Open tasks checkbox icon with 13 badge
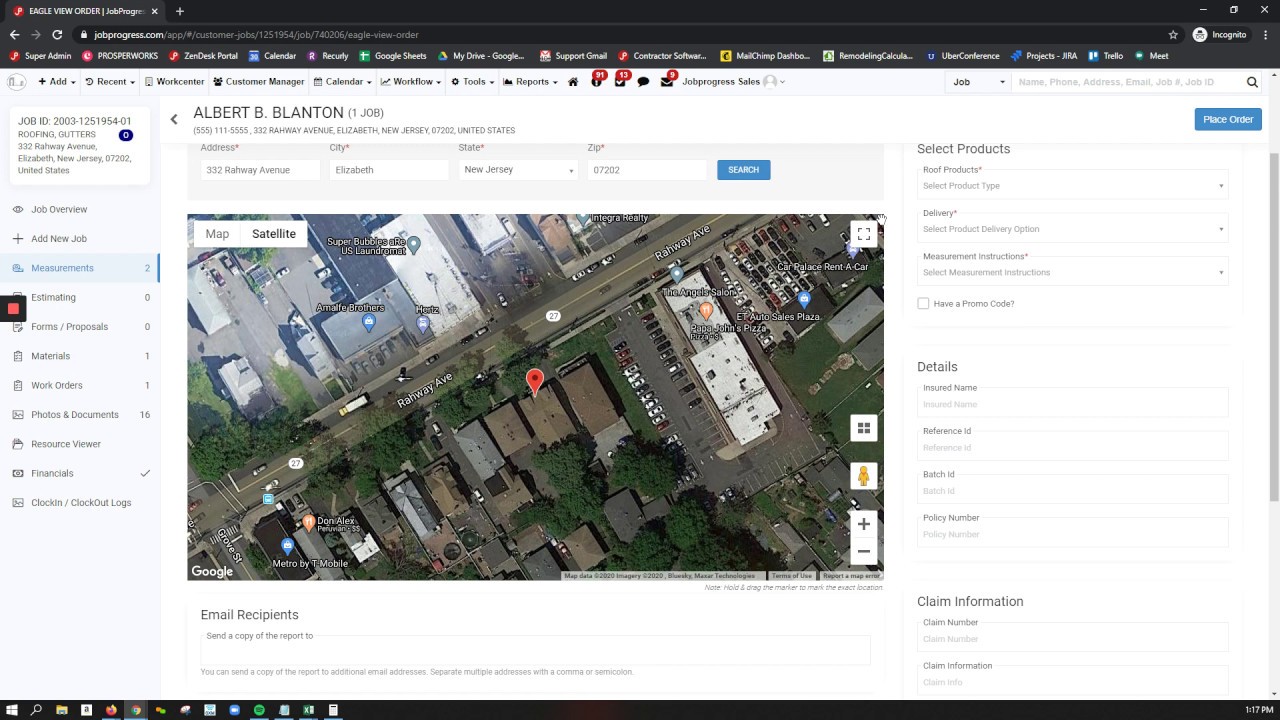1280x720 pixels. click(x=621, y=81)
